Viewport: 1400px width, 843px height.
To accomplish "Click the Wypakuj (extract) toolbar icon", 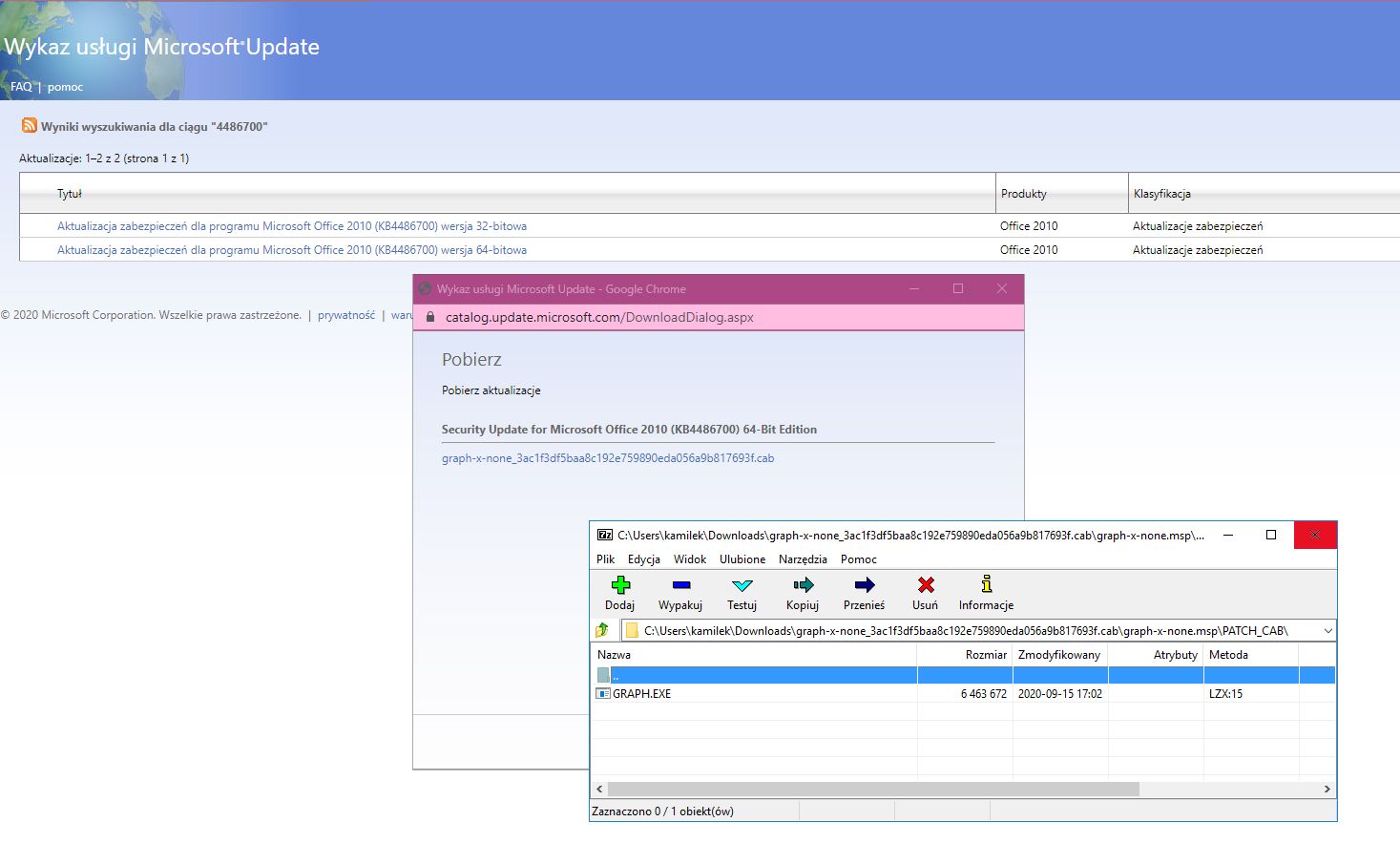I will click(680, 585).
